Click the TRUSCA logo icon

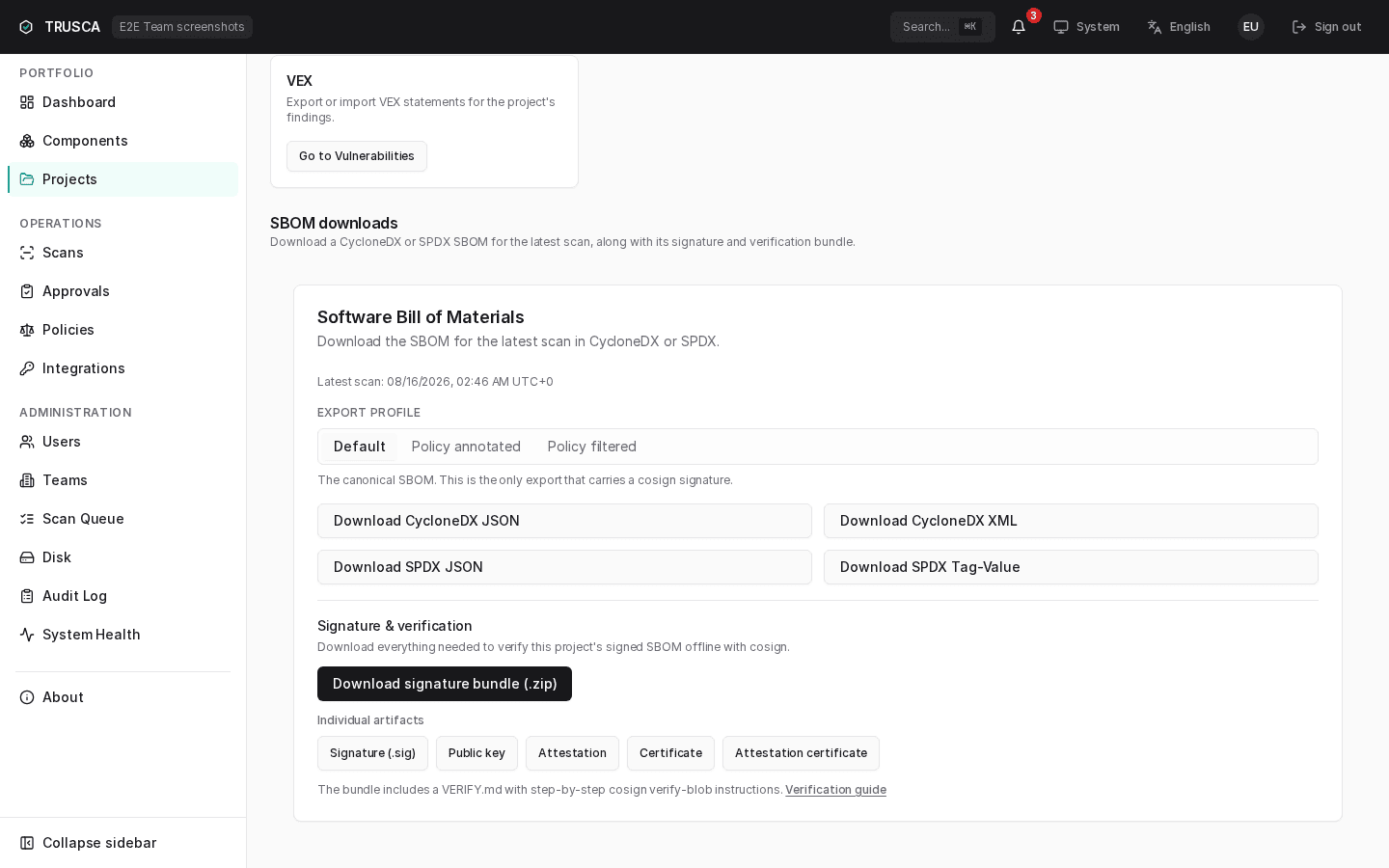pyautogui.click(x=26, y=27)
